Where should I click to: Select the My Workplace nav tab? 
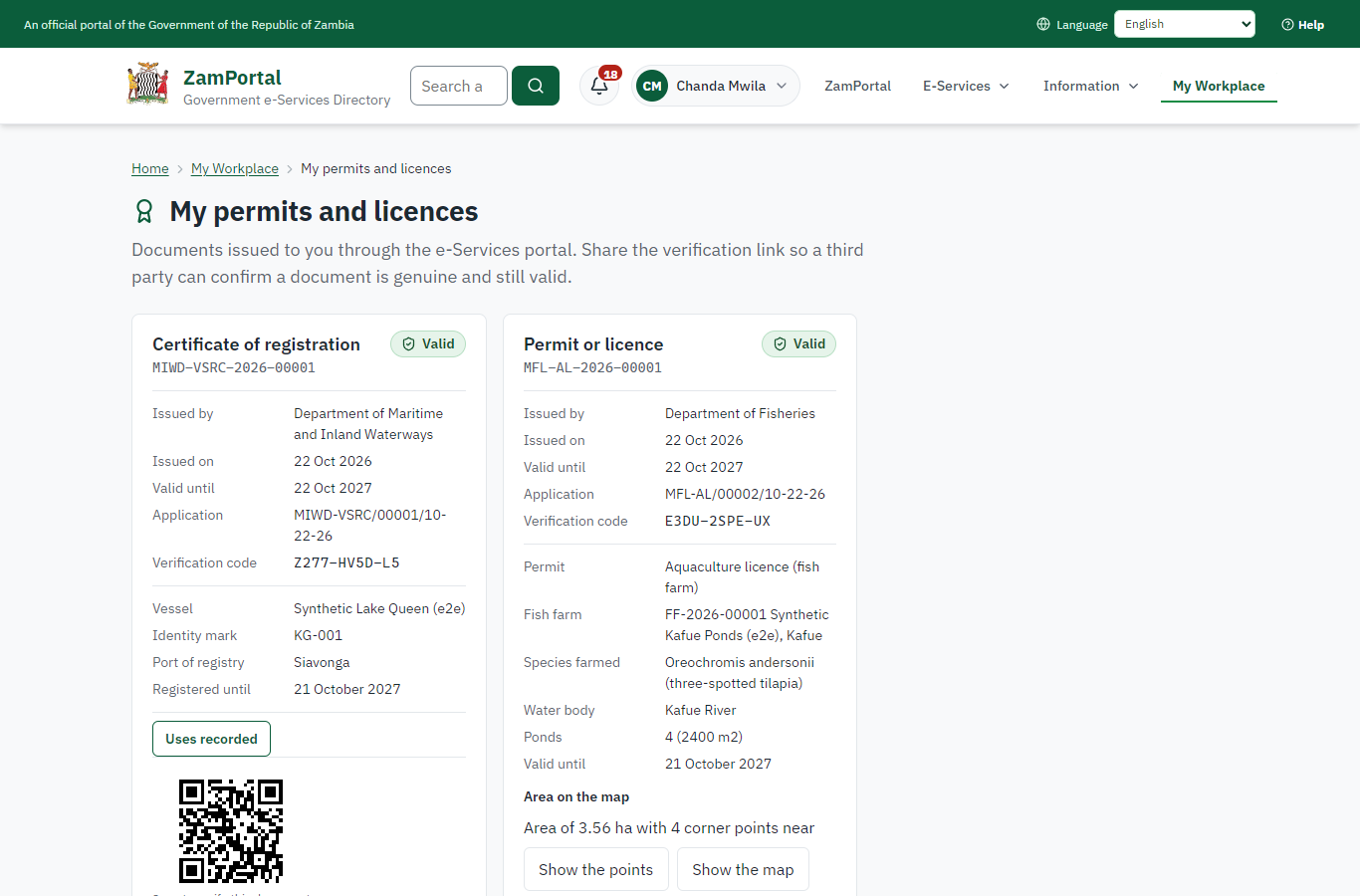coord(1219,86)
